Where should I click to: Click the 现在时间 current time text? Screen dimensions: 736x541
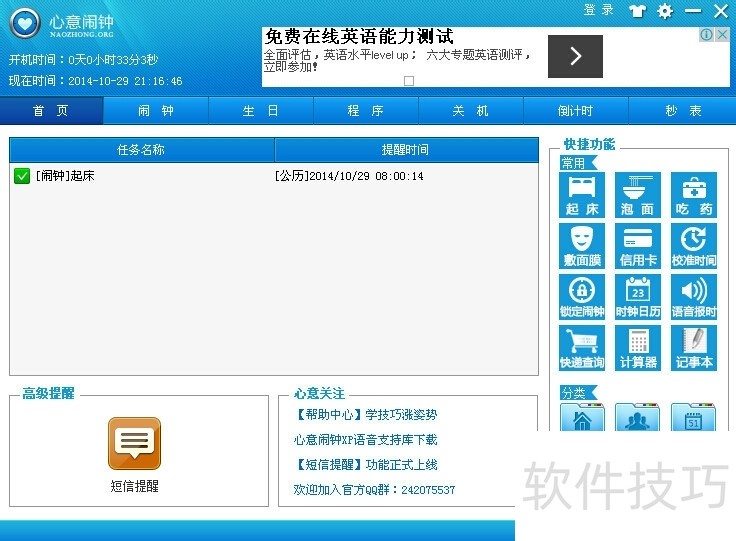point(95,81)
